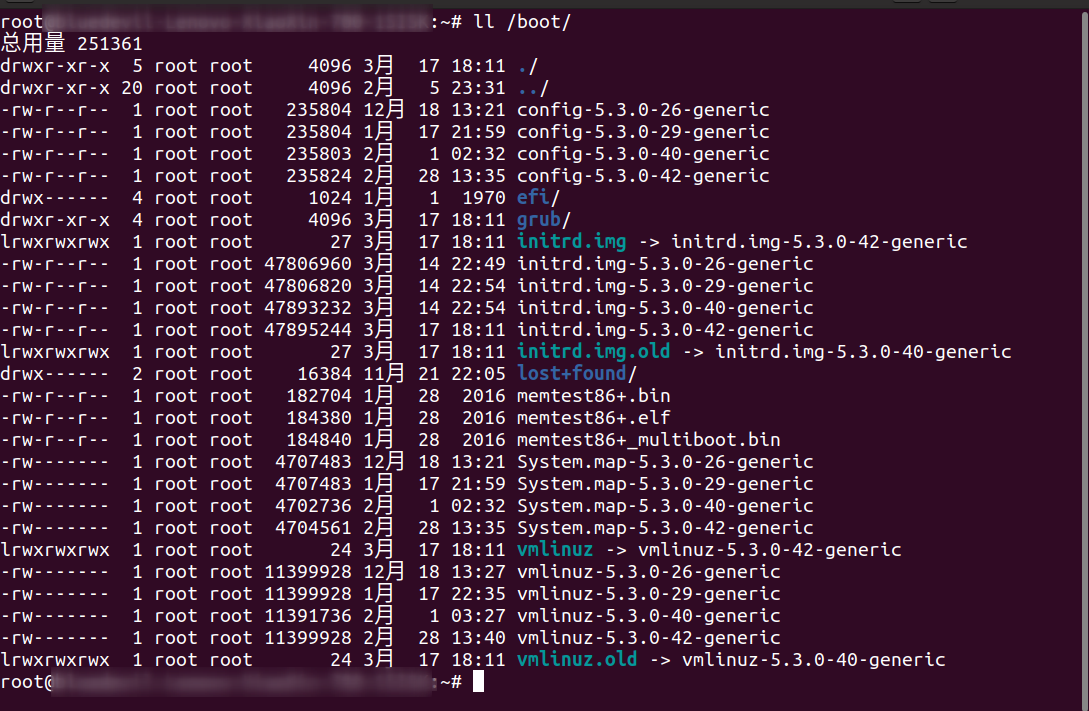The image size is (1089, 711).
Task: Click the 'efi/' directory name
Action: point(538,198)
